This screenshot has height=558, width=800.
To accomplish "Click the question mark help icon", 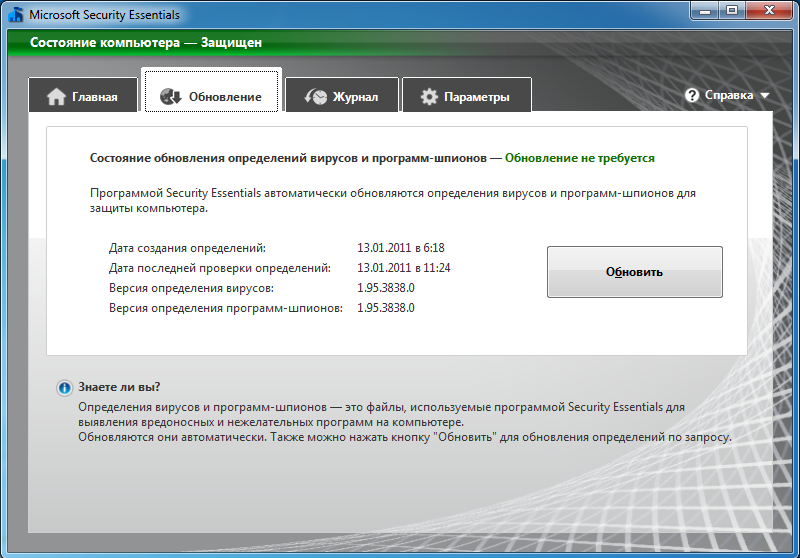I will click(x=692, y=95).
